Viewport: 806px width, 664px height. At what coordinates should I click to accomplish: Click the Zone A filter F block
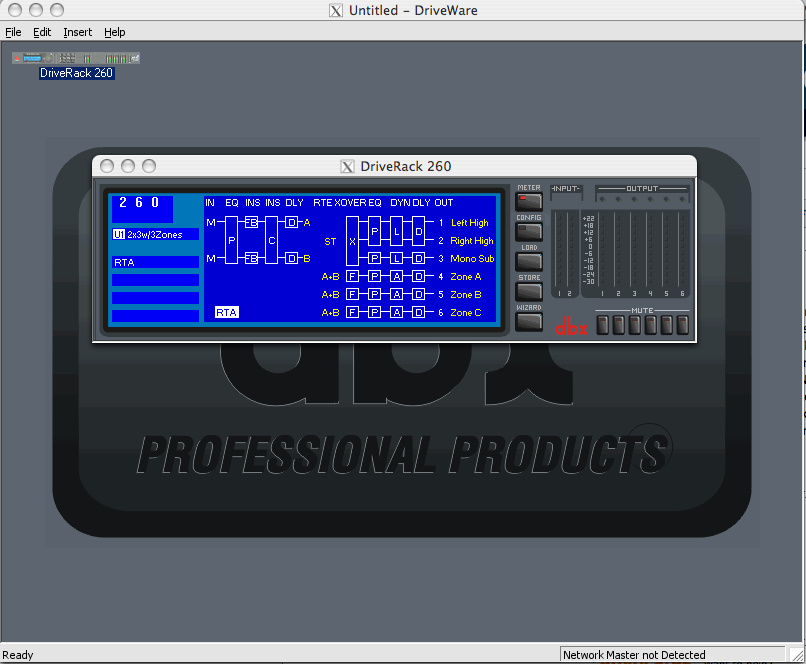352,277
